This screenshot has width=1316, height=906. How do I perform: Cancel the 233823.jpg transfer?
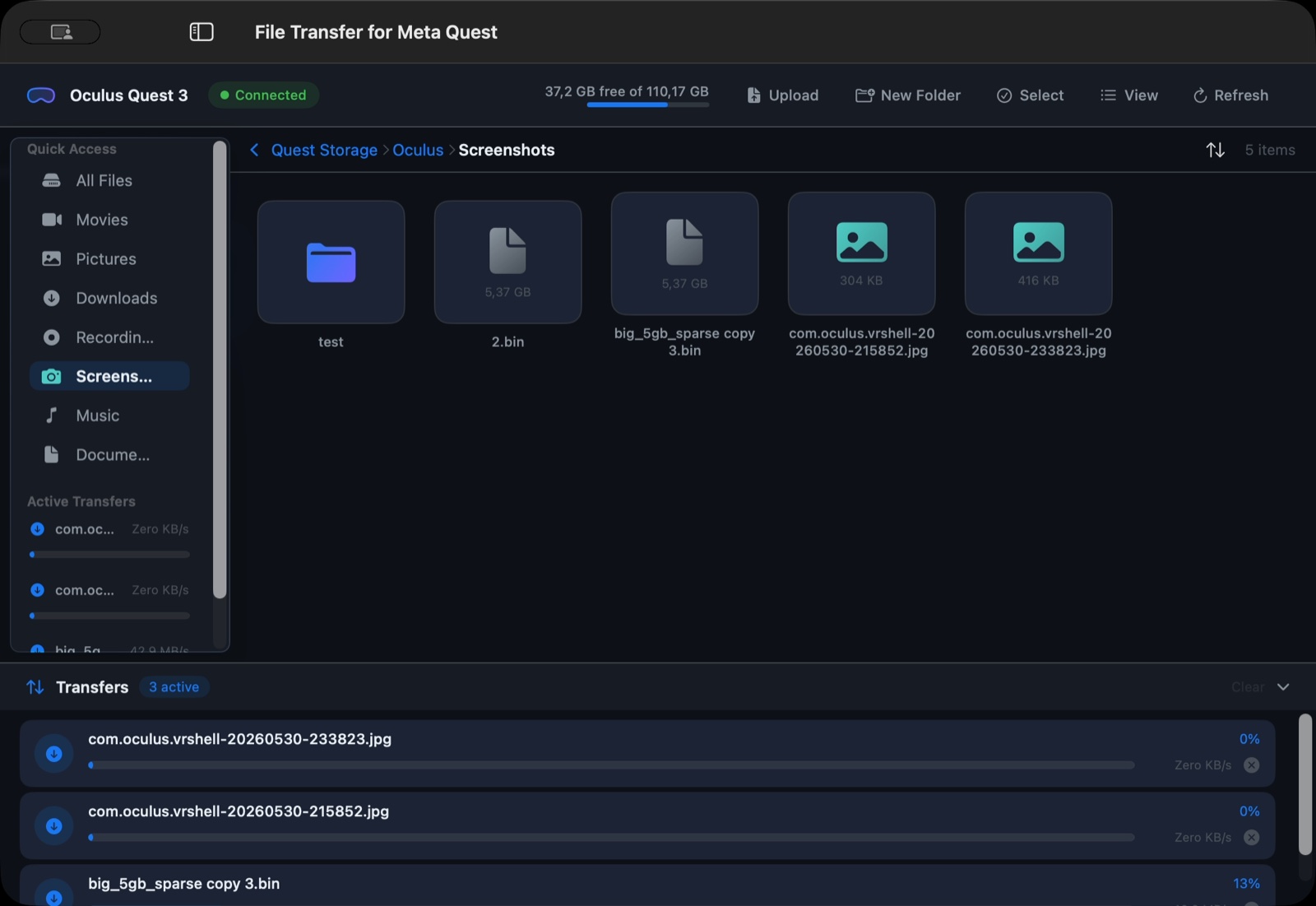pyautogui.click(x=1251, y=765)
